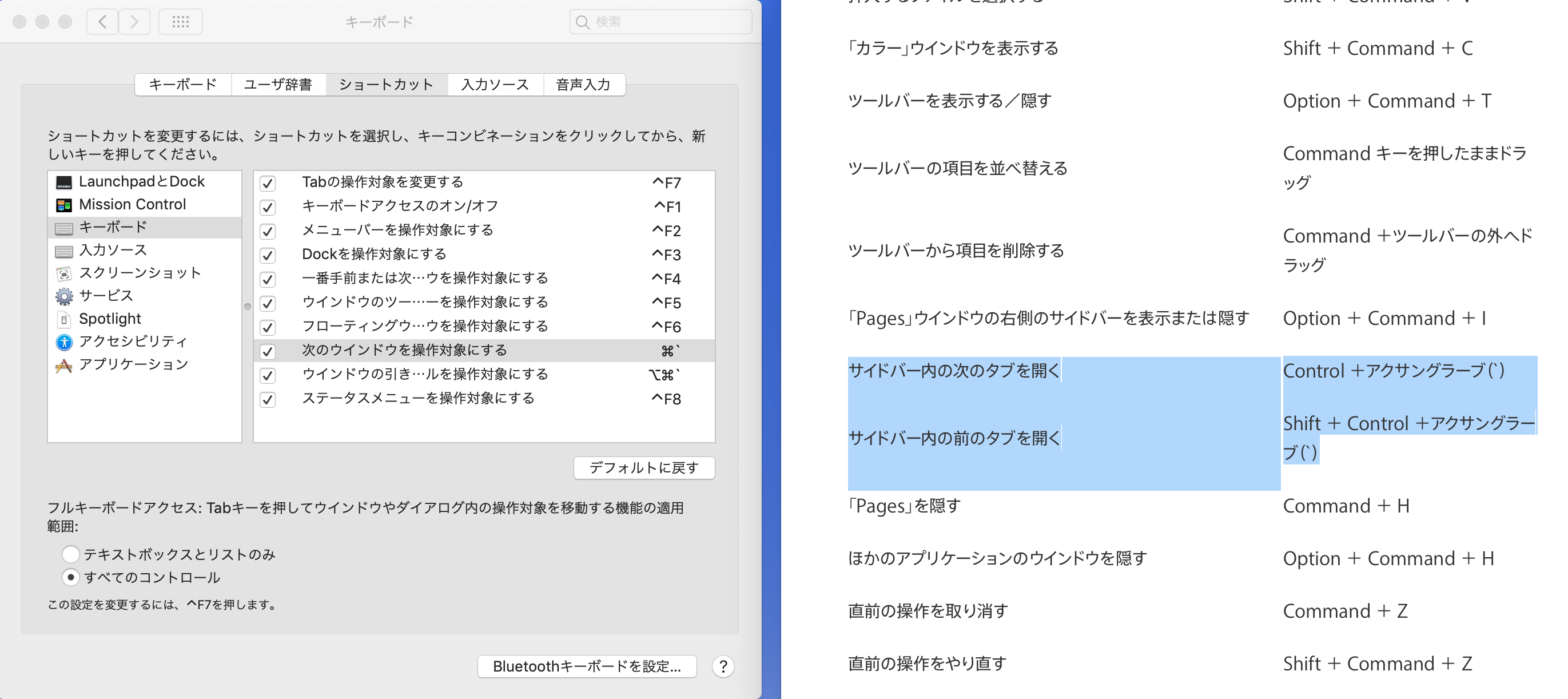Click the Mission Control icon
The width and height of the screenshot is (1568, 699).
click(64, 205)
